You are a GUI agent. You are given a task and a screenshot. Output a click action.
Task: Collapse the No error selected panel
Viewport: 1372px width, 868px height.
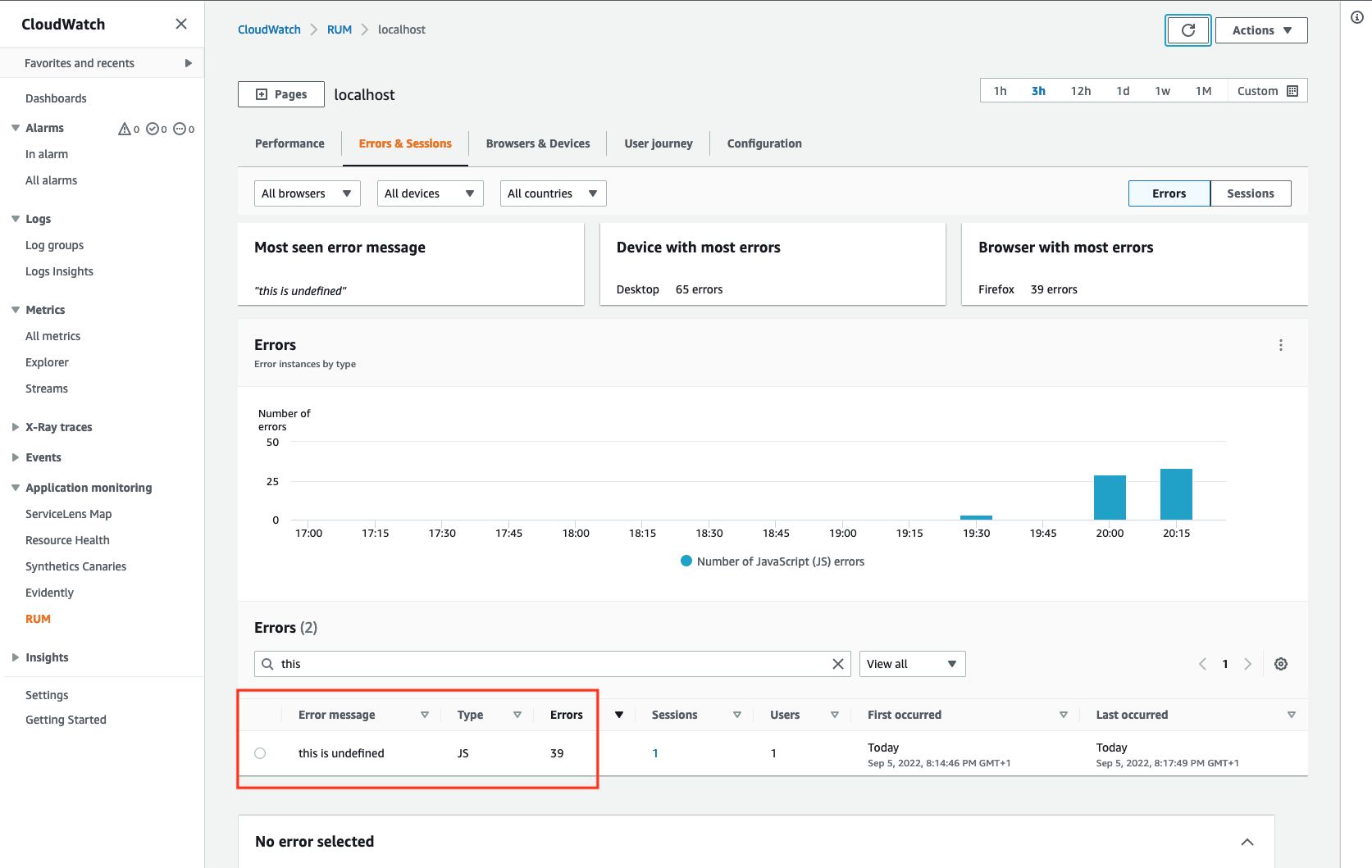[1247, 842]
